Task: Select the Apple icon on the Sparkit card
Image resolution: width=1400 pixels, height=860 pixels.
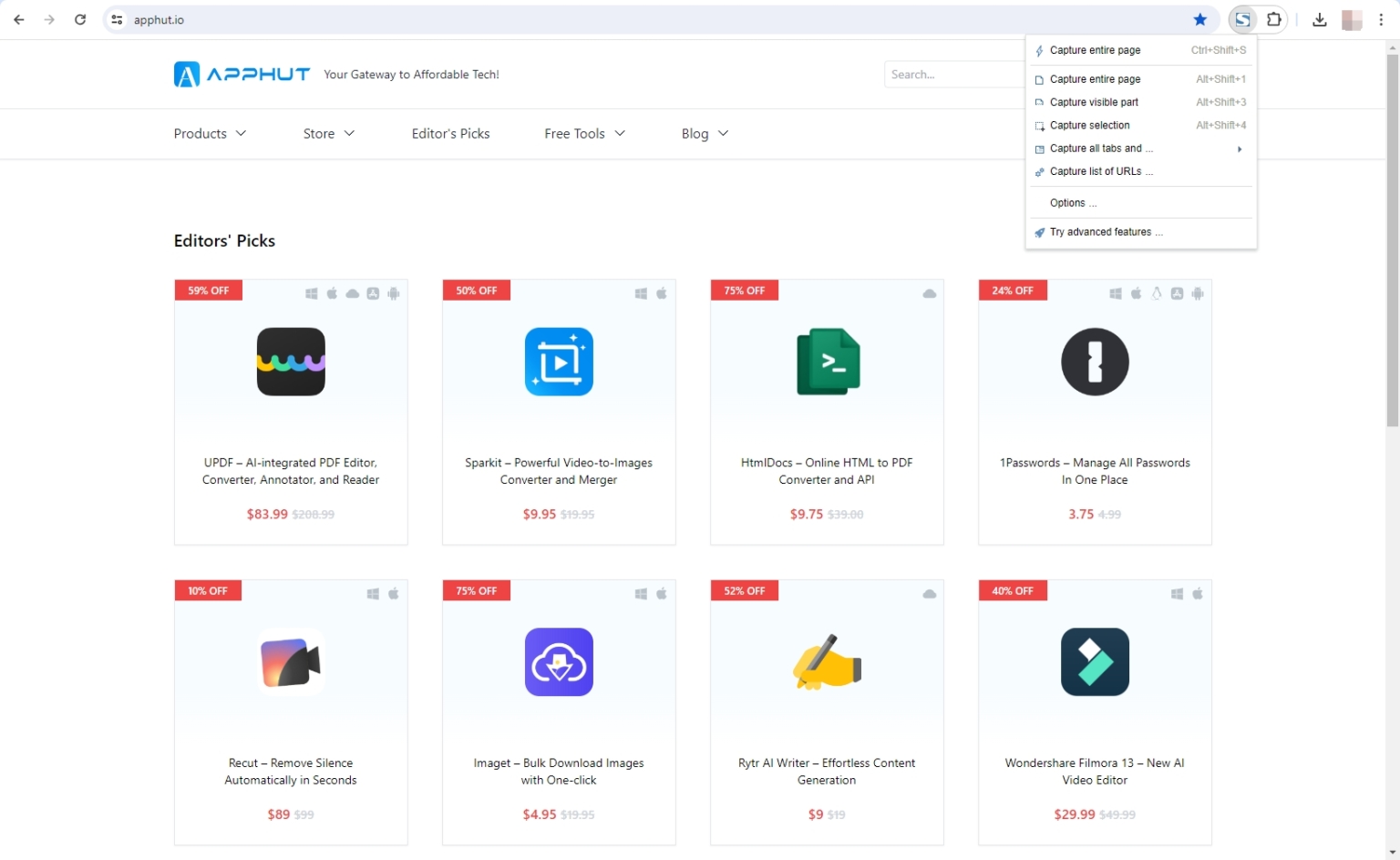Action: [662, 293]
